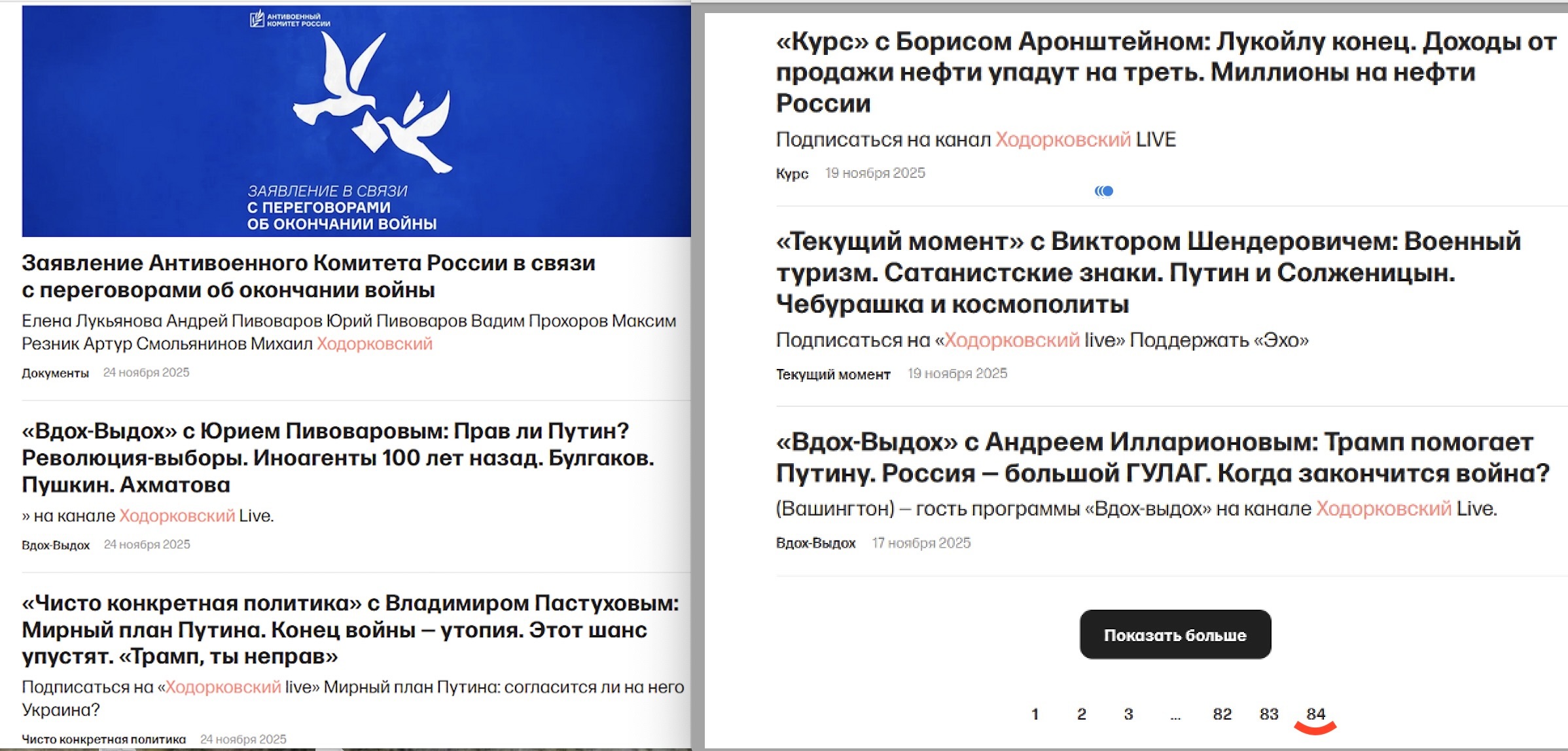
Task: Go to pagination page 3
Action: point(1128,714)
